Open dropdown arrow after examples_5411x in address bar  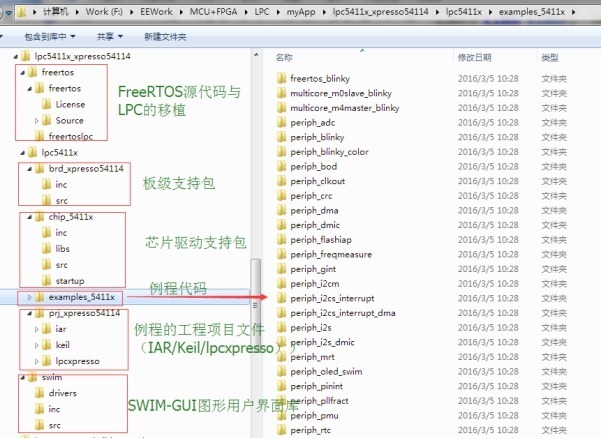coord(573,12)
